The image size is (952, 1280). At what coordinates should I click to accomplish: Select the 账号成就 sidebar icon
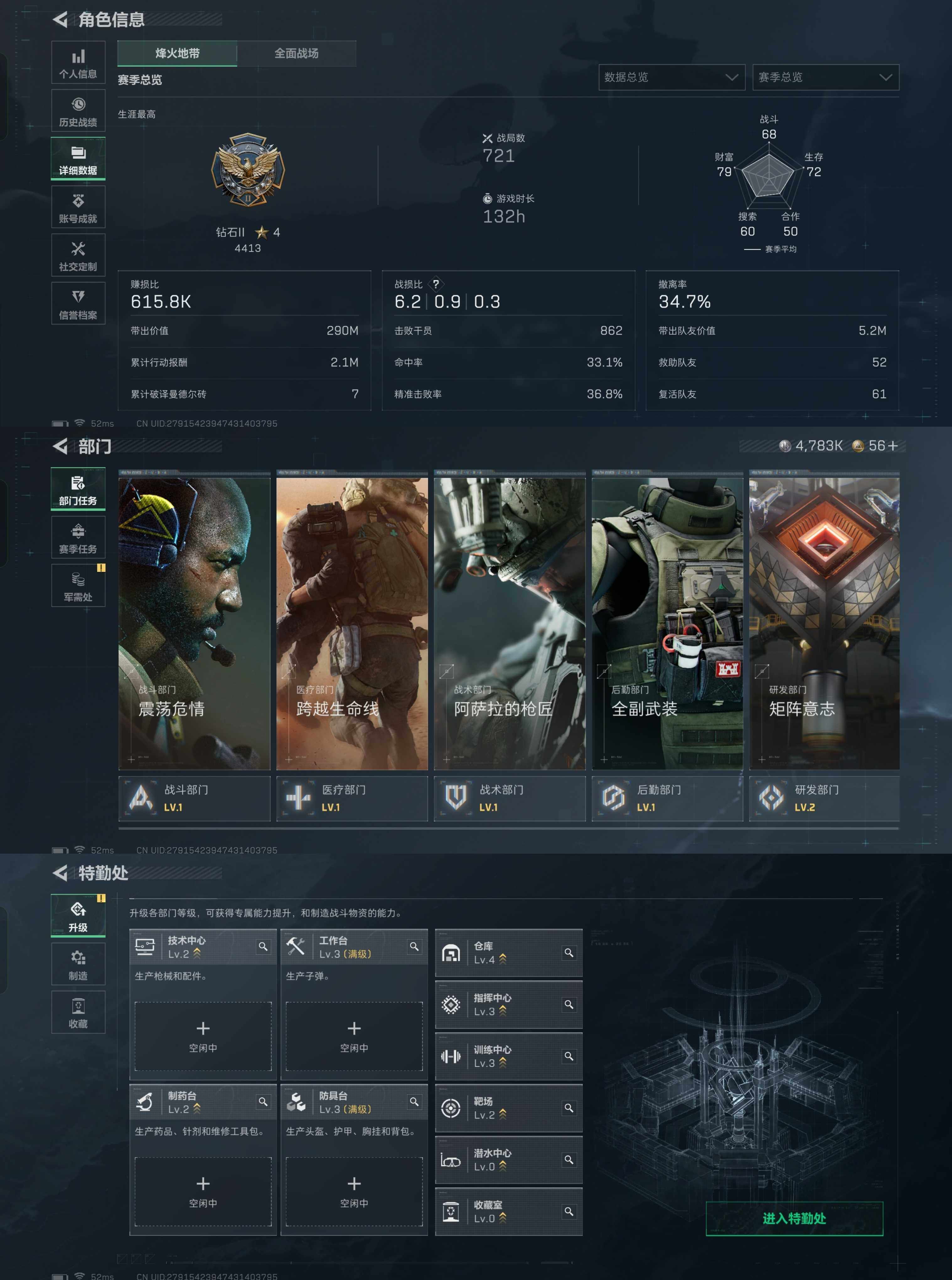tap(78, 207)
